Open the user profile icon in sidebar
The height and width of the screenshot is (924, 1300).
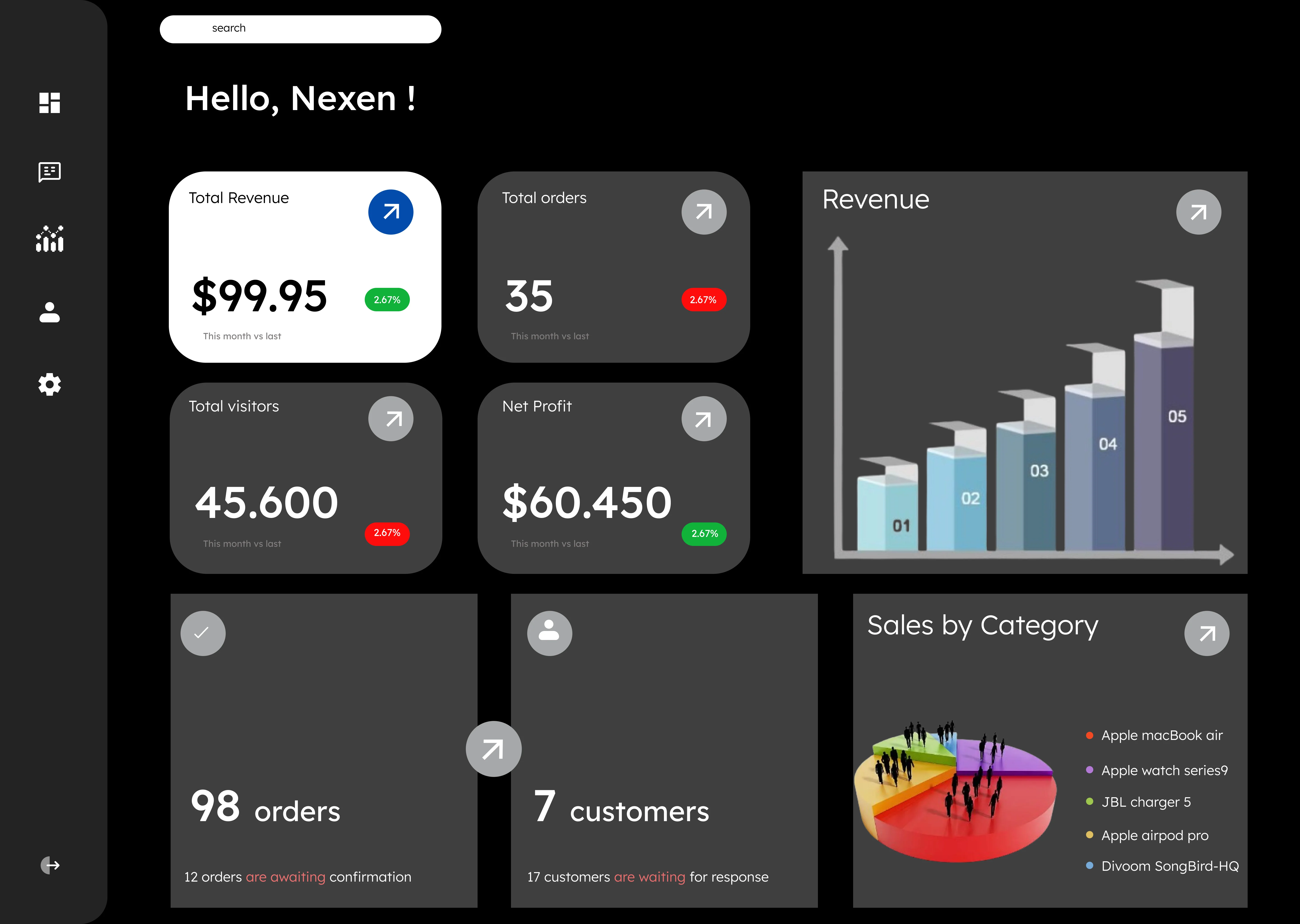pos(49,312)
